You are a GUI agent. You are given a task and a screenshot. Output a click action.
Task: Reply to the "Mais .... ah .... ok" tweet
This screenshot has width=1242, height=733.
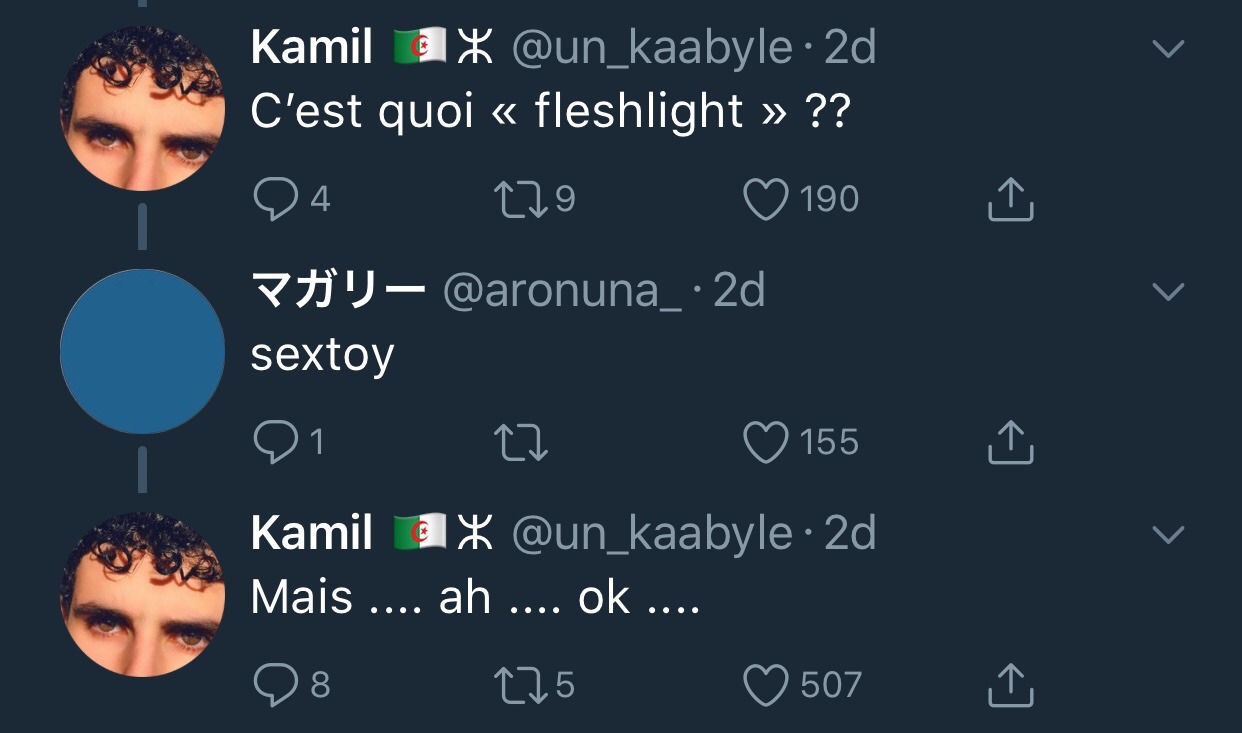pos(275,685)
